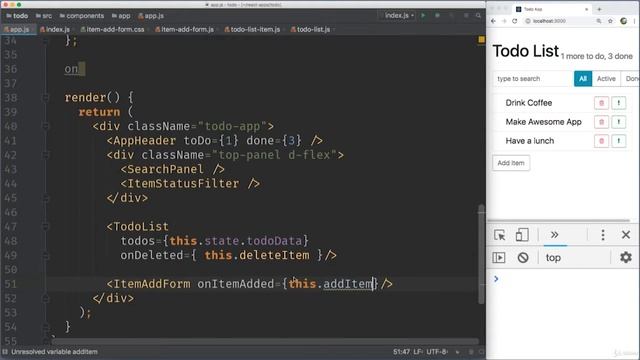Click the browser forward arrow
The height and width of the screenshot is (360, 640).
504,21
